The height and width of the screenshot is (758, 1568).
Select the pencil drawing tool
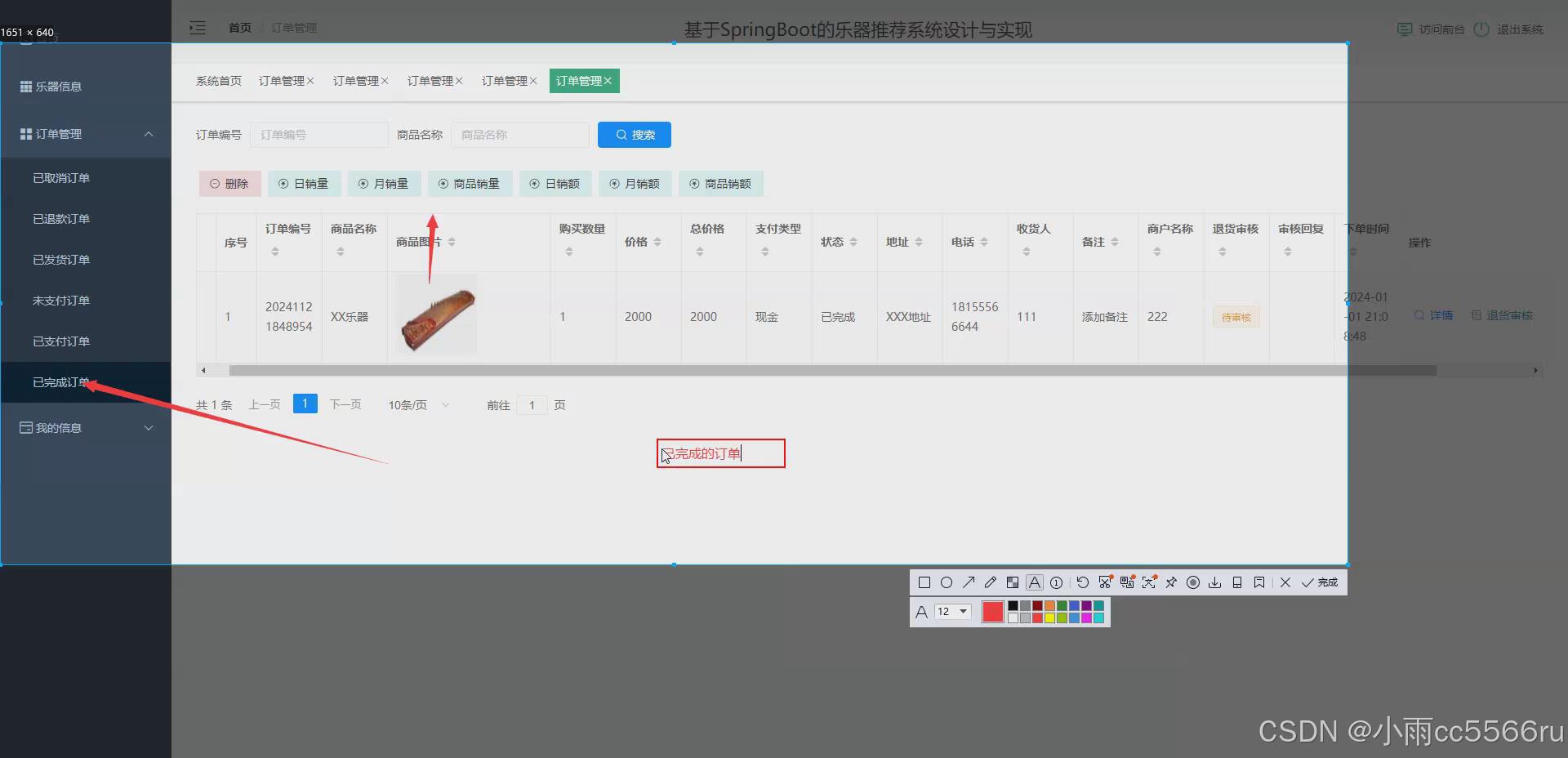(990, 582)
